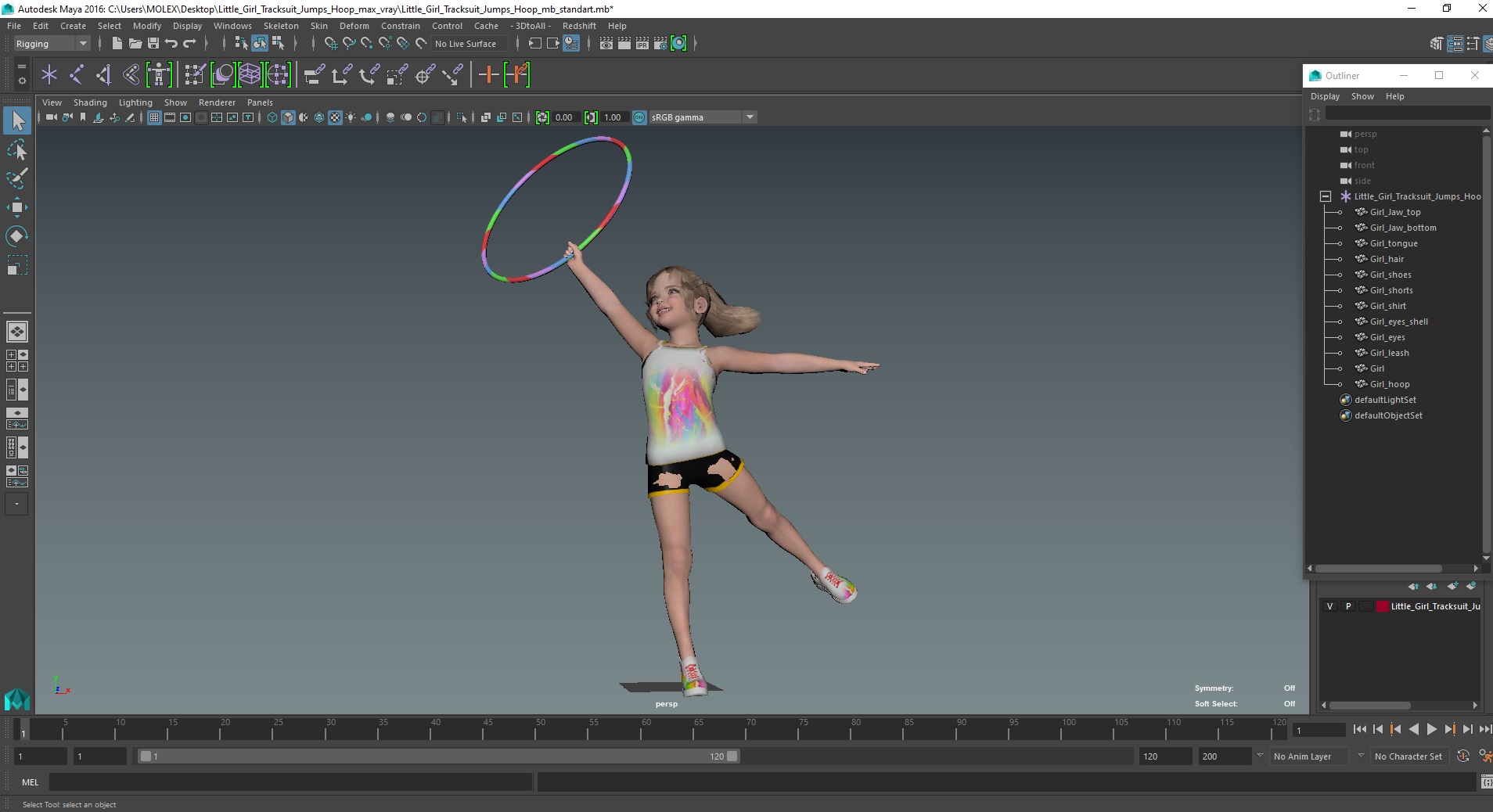Screen dimensions: 1493x812
Task: Click the range slider bar
Action: [437, 756]
